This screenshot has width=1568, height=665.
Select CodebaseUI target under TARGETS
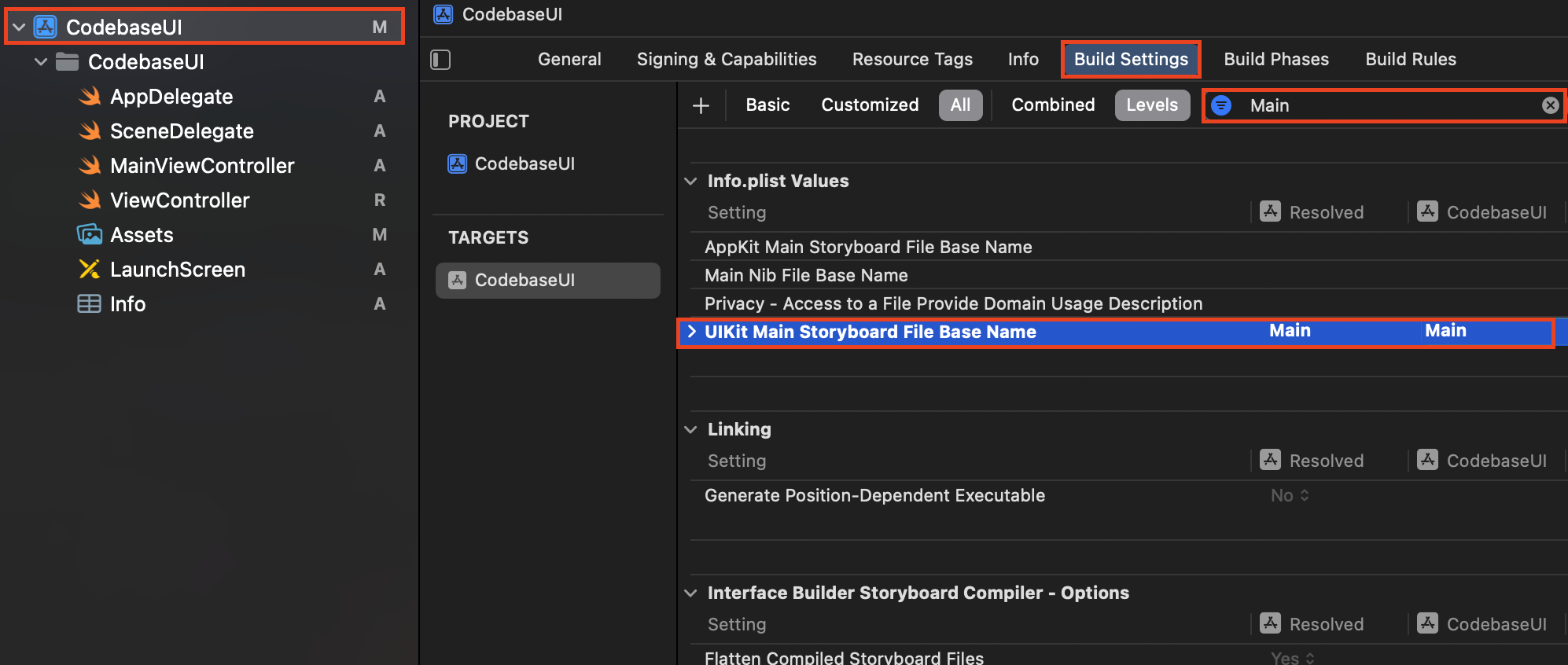(x=548, y=281)
